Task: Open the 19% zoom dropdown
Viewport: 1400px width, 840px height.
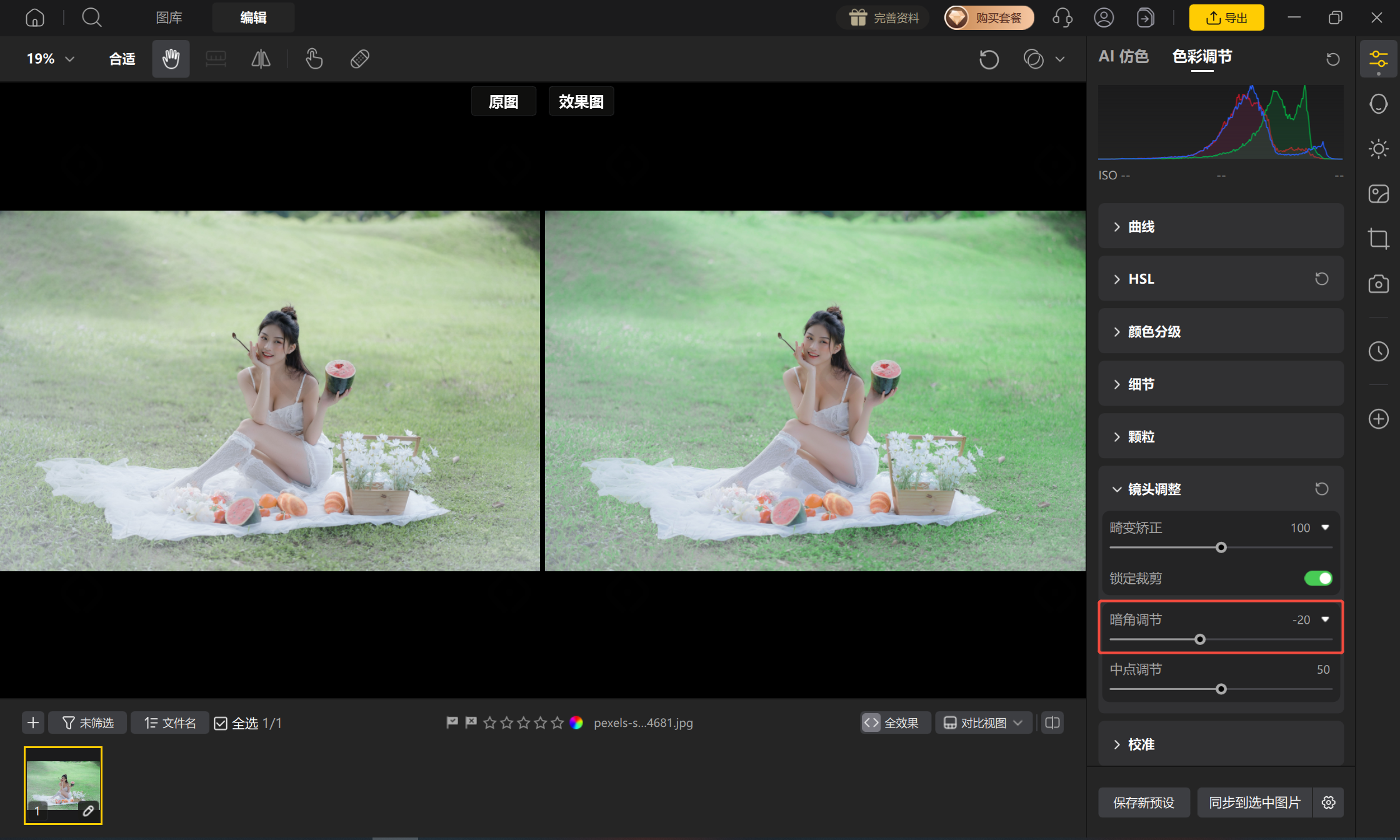Action: click(51, 59)
